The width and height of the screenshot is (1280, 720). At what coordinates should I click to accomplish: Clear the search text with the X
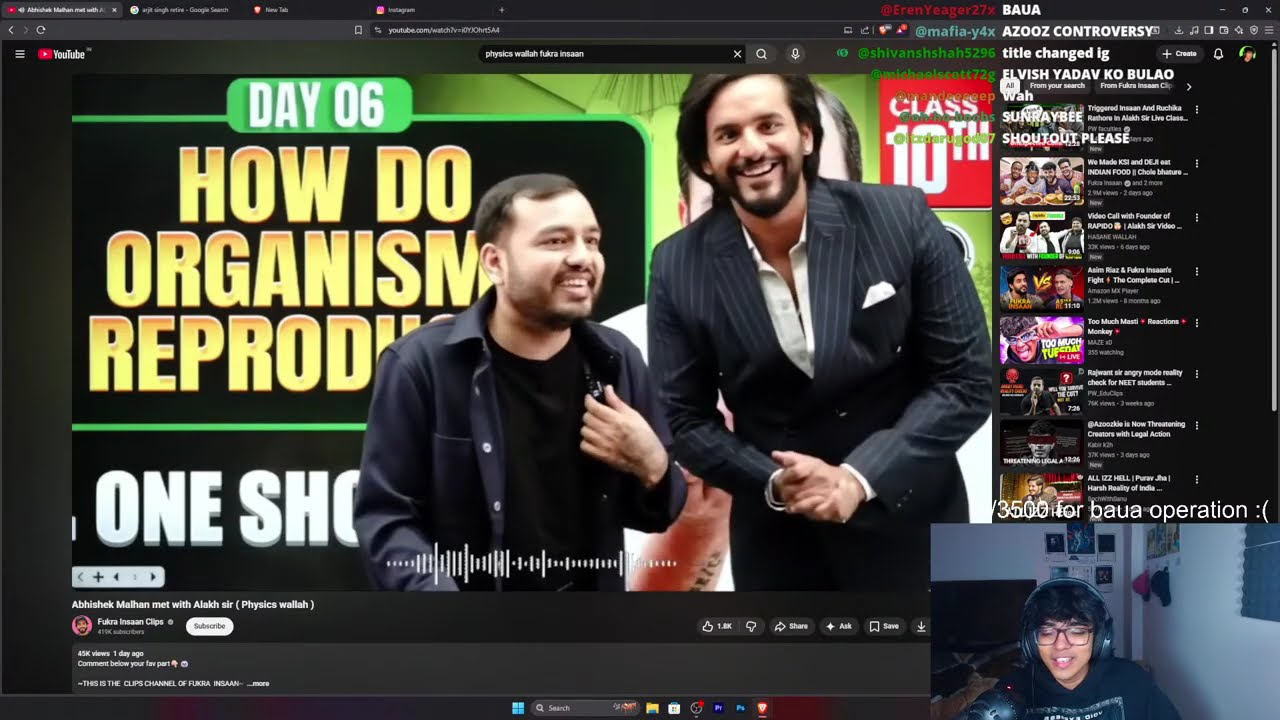(737, 54)
